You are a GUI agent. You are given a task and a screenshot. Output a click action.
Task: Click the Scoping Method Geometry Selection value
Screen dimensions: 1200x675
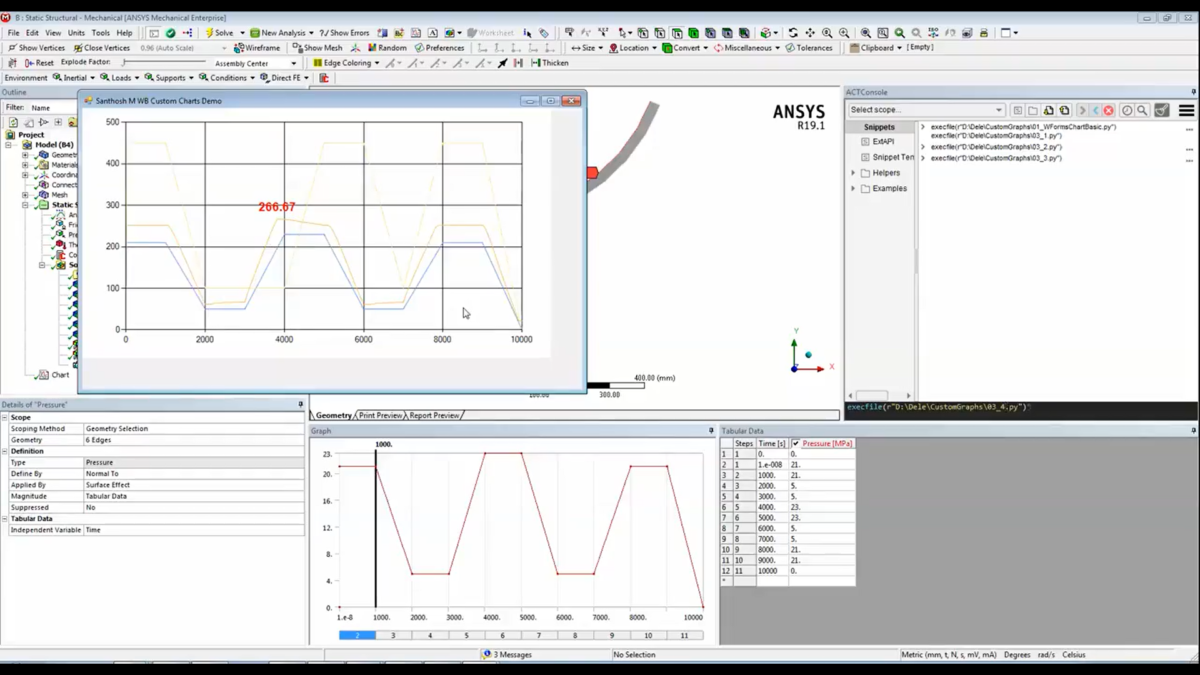pyautogui.click(x=193, y=428)
